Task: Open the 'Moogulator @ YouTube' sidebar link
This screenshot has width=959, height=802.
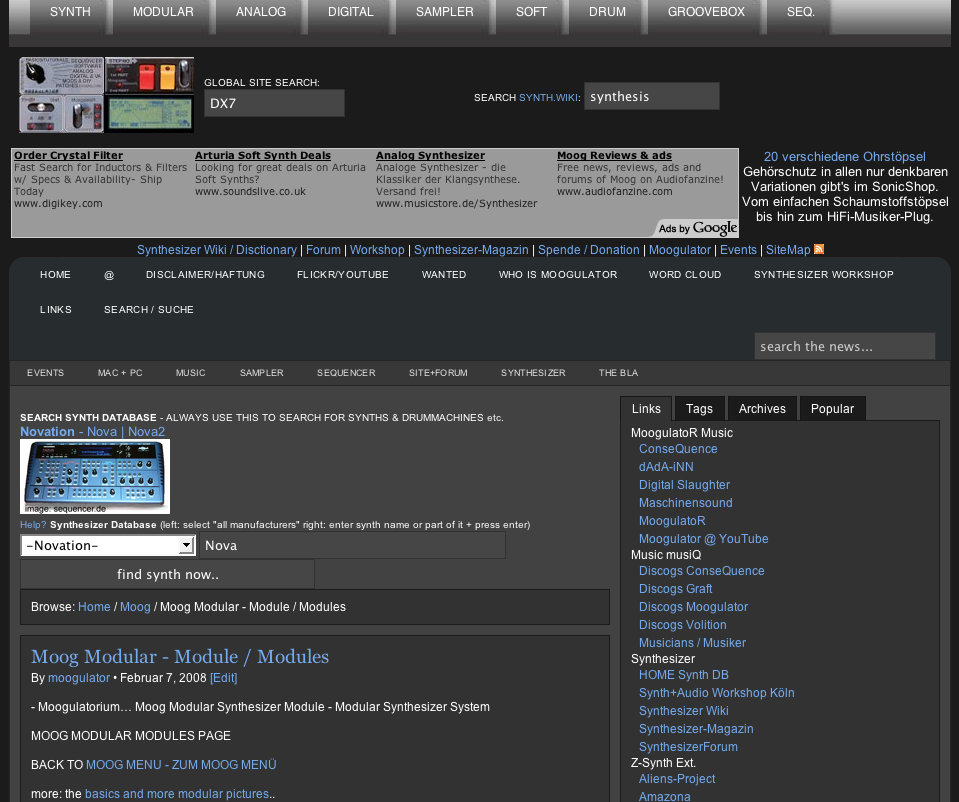Action: pos(703,538)
